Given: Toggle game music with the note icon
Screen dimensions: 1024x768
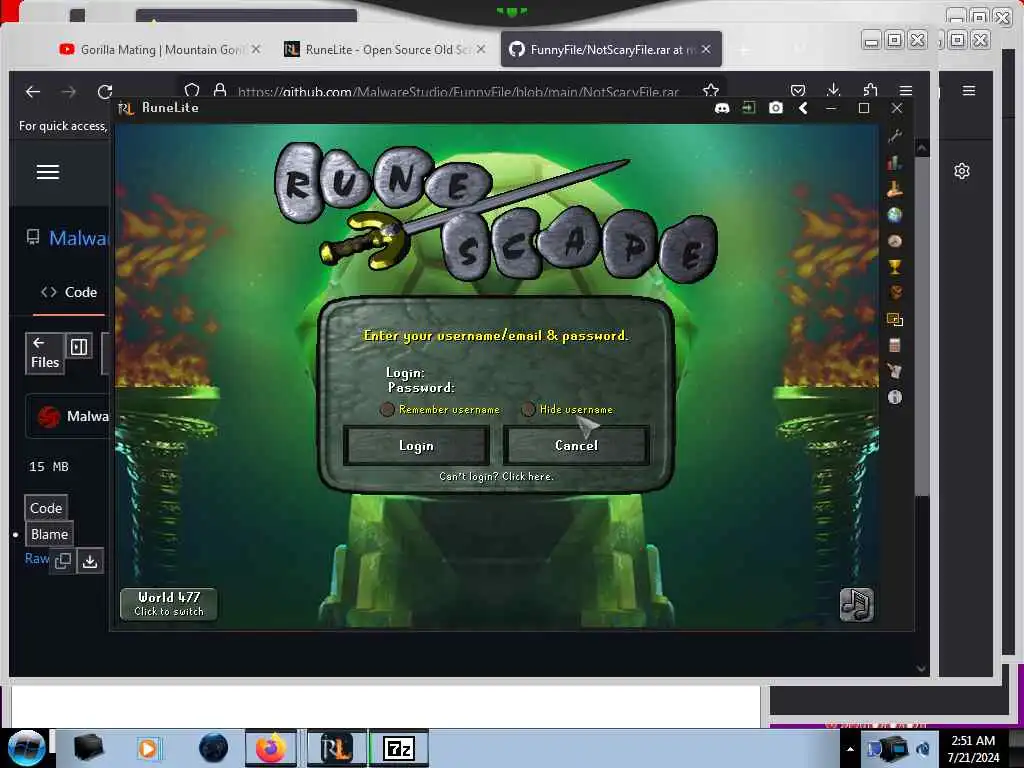Looking at the screenshot, I should 856,605.
